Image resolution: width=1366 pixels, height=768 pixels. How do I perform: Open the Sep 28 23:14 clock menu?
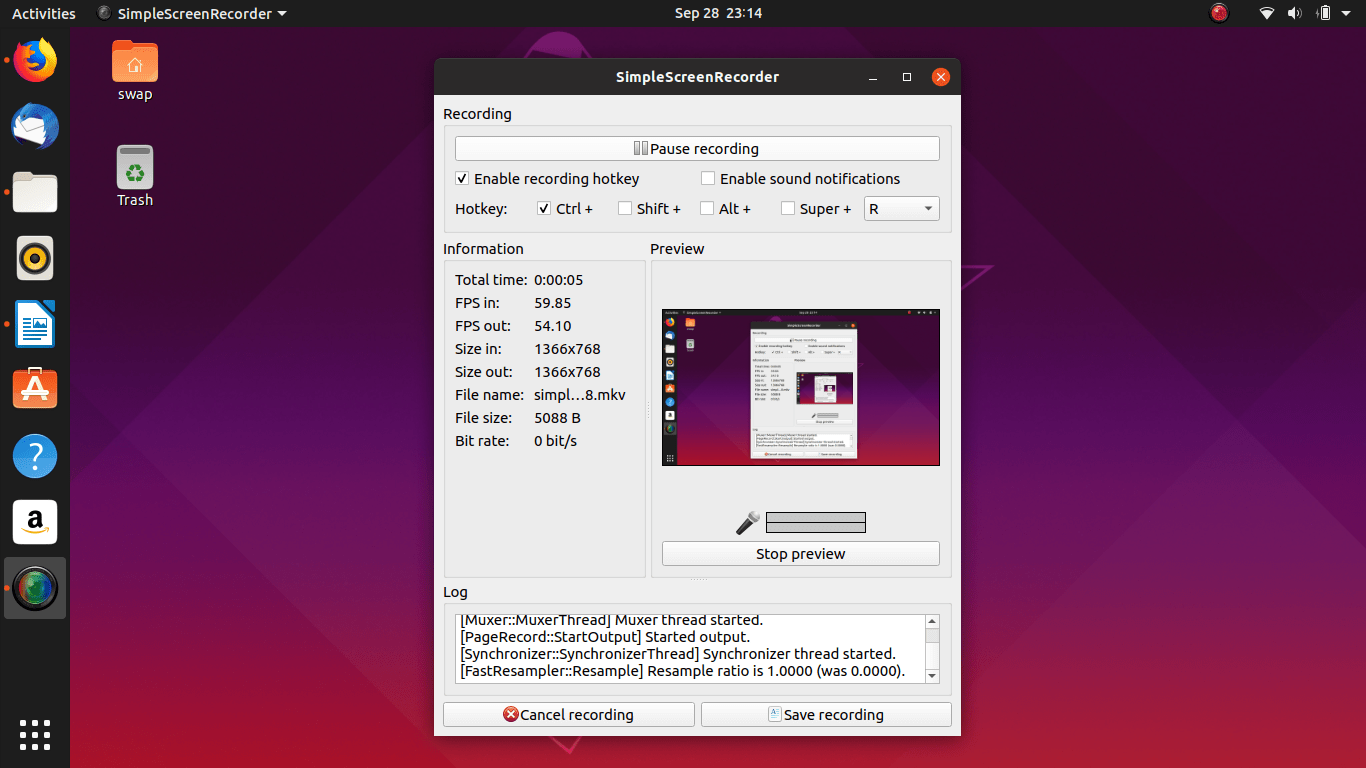click(x=718, y=13)
